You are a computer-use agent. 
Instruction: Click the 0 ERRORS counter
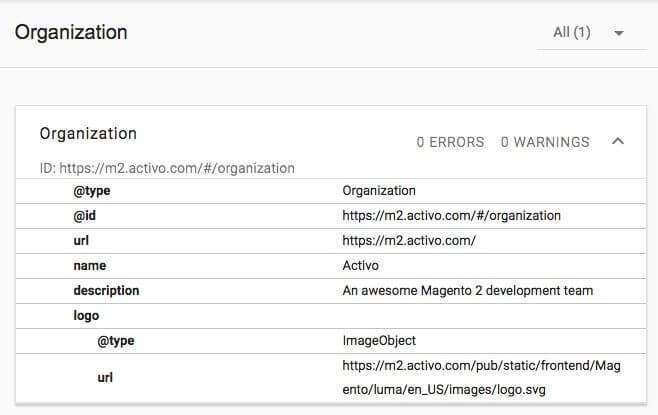pos(450,142)
